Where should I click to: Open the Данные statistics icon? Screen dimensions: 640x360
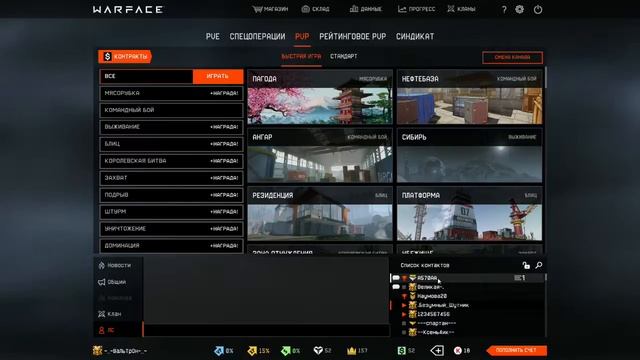pos(354,9)
